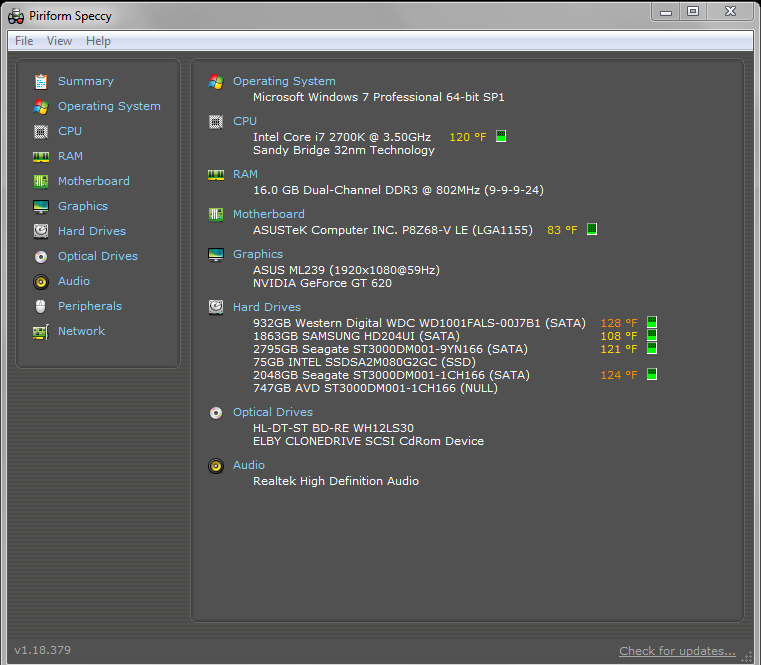Click the Graphics heading link in summary panel
Image resolution: width=761 pixels, height=665 pixels.
click(x=258, y=254)
